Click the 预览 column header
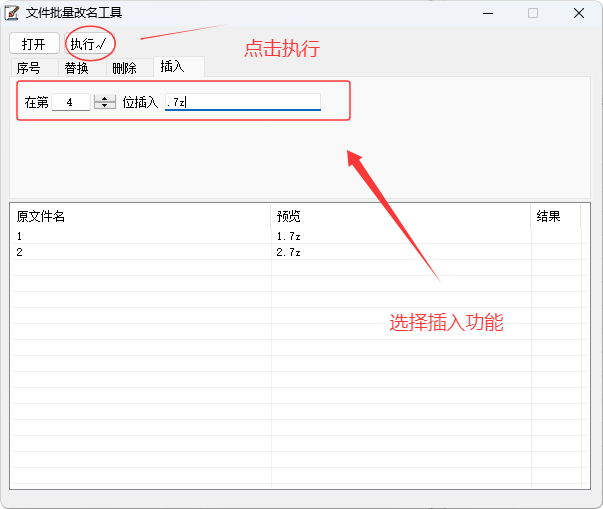Screen dimensions: 603x509 (401, 216)
